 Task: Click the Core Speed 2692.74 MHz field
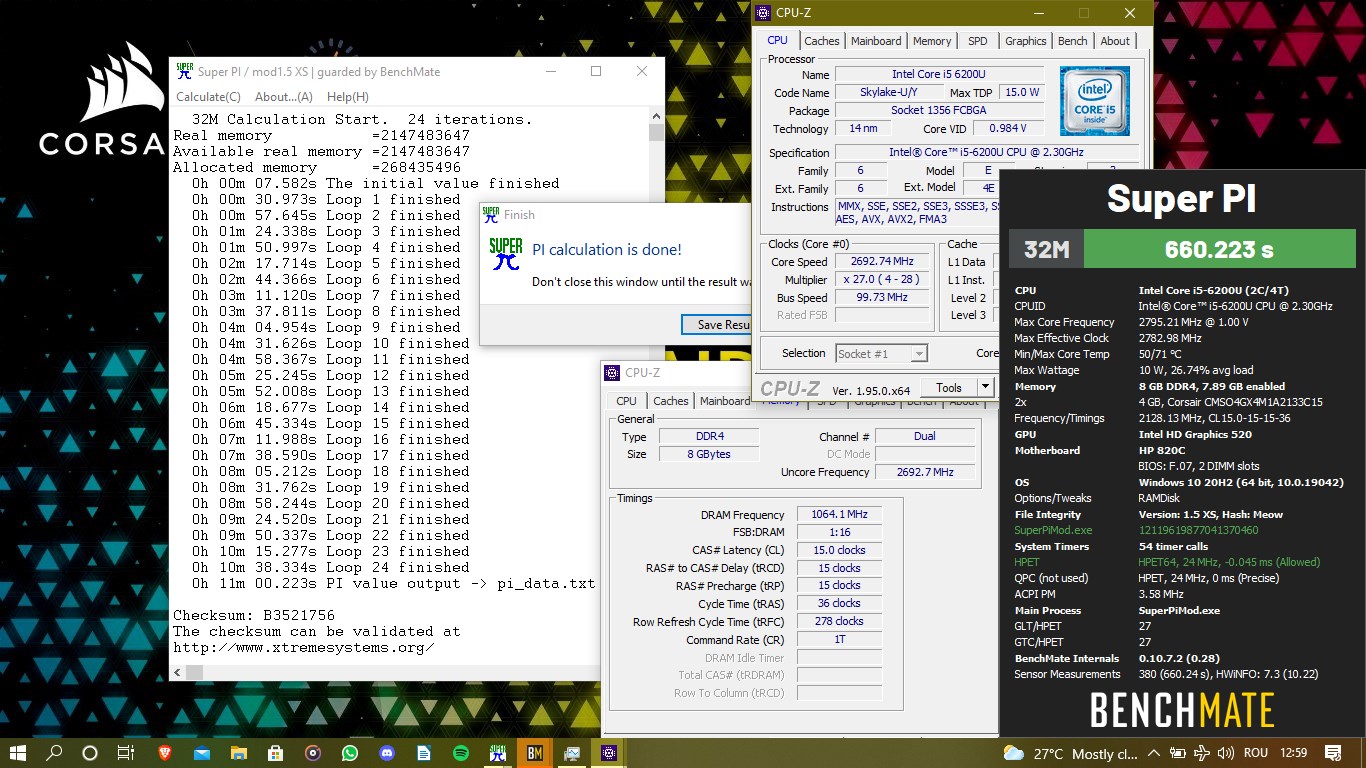coord(882,262)
